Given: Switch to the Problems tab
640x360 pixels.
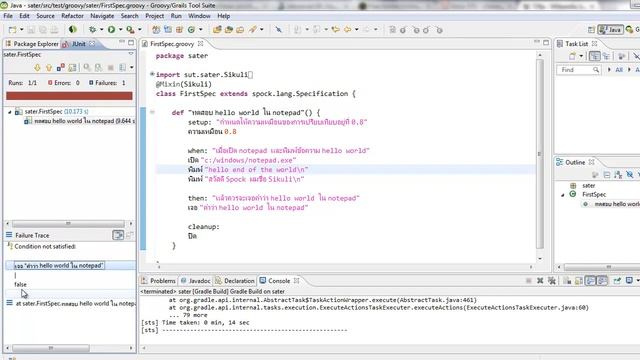Looking at the screenshot, I should tap(158, 281).
